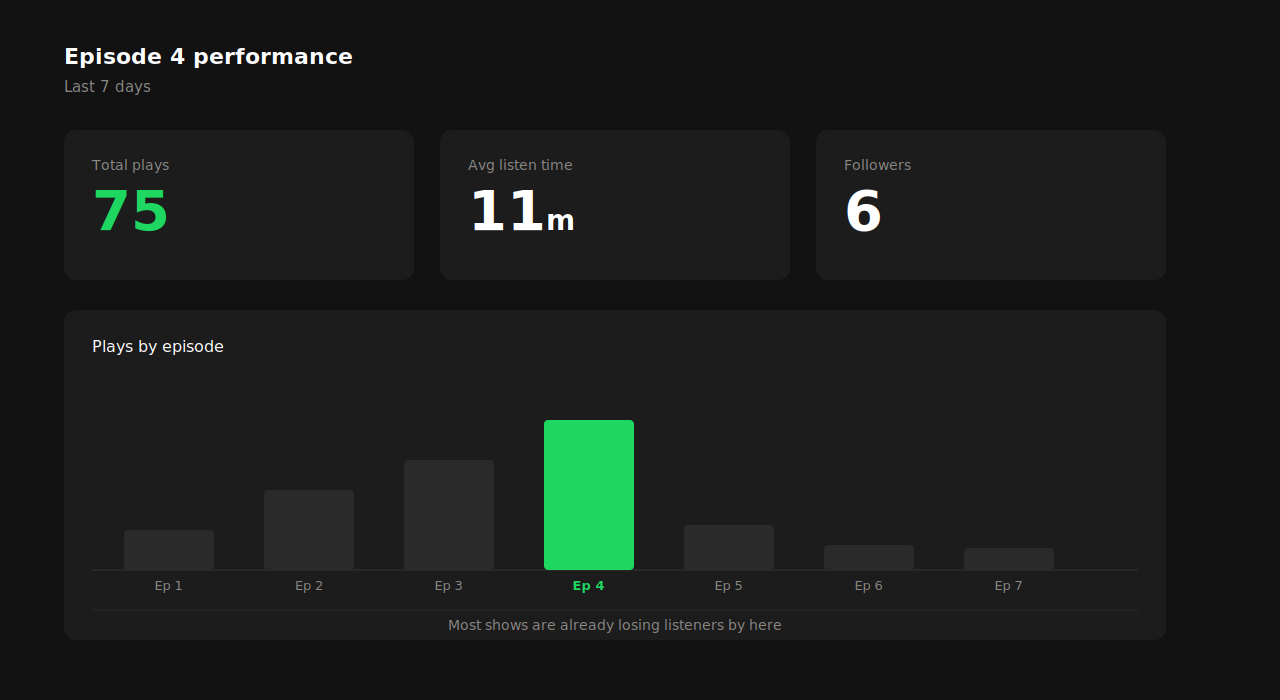Select the Ep 5 bar in chart

pyautogui.click(x=729, y=547)
